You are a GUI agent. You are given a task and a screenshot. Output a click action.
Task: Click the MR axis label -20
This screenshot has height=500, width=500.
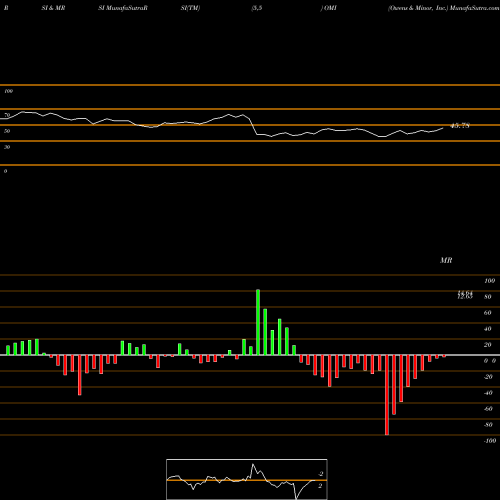[488, 377]
